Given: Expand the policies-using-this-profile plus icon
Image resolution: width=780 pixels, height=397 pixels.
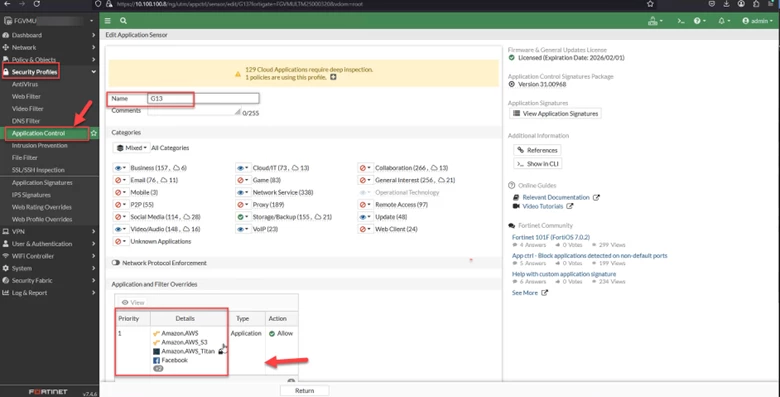Looking at the screenshot, I should [333, 78].
